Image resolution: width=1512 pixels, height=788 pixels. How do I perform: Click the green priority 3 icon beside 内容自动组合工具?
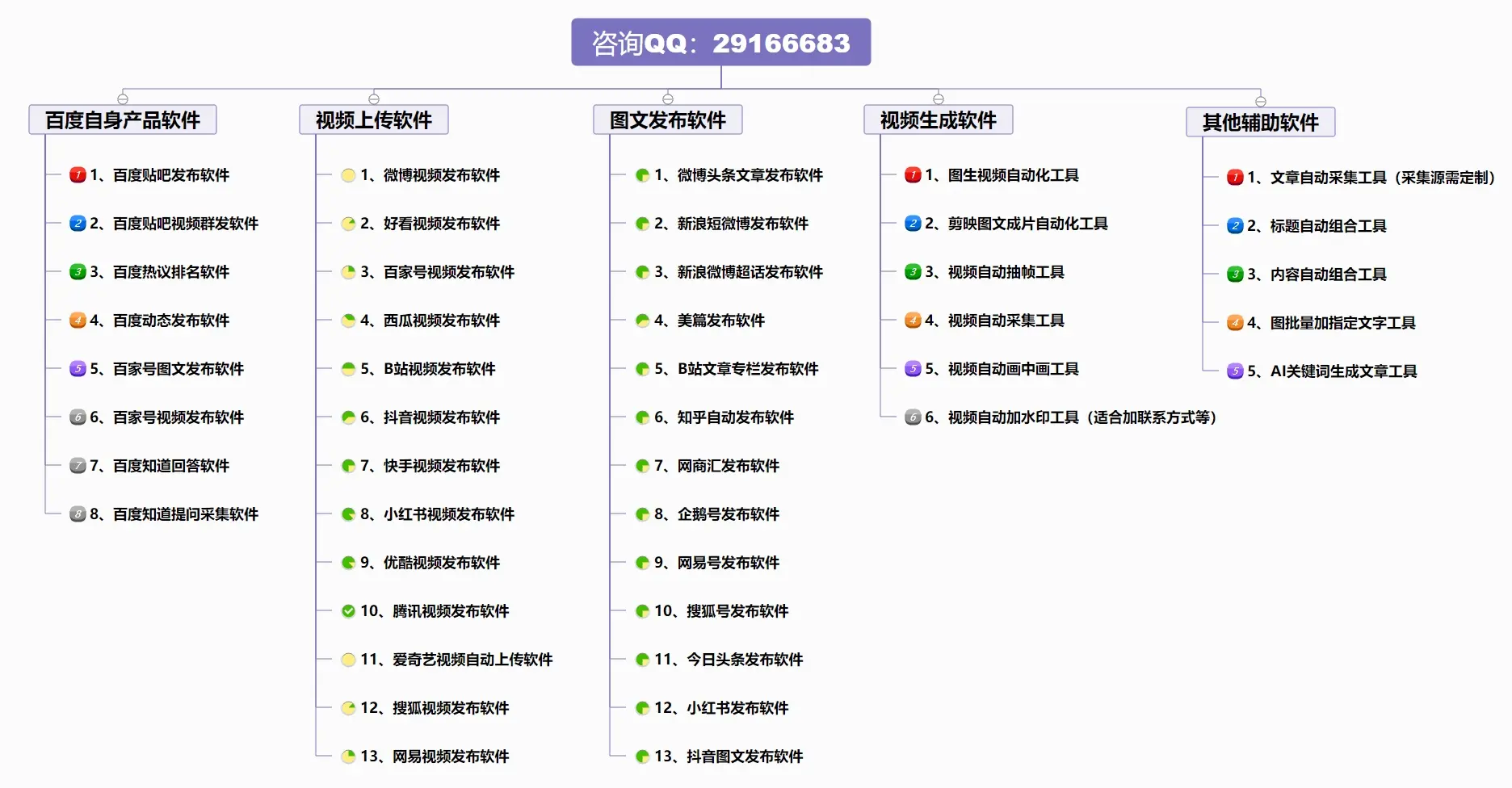tap(1235, 275)
